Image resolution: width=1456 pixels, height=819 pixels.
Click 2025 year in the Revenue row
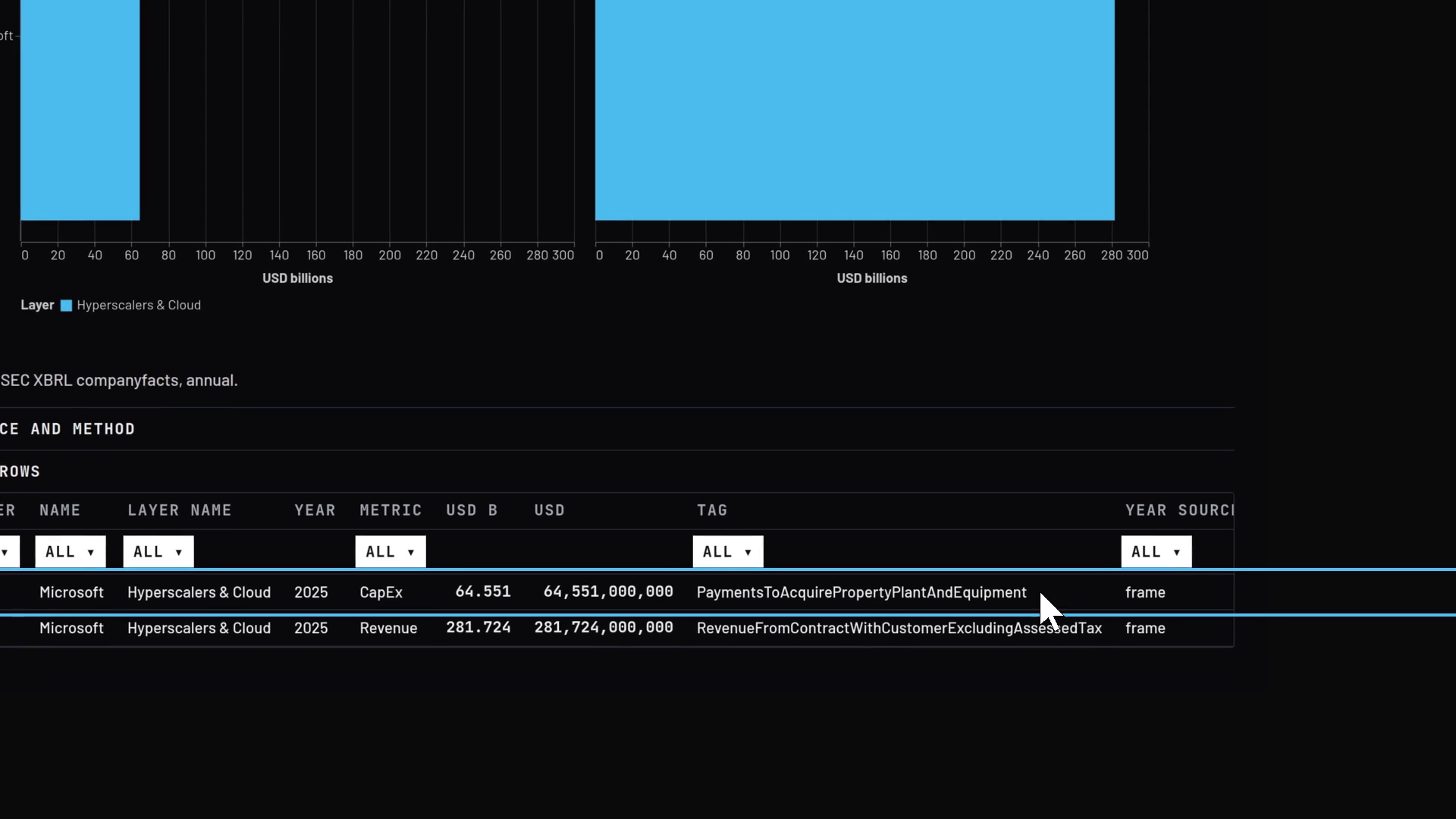click(x=311, y=628)
